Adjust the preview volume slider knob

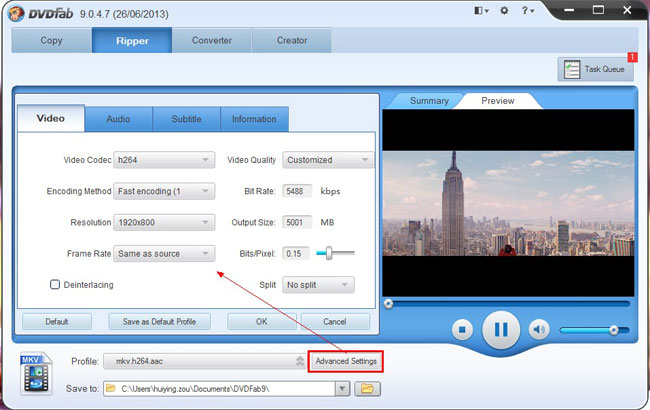point(614,330)
